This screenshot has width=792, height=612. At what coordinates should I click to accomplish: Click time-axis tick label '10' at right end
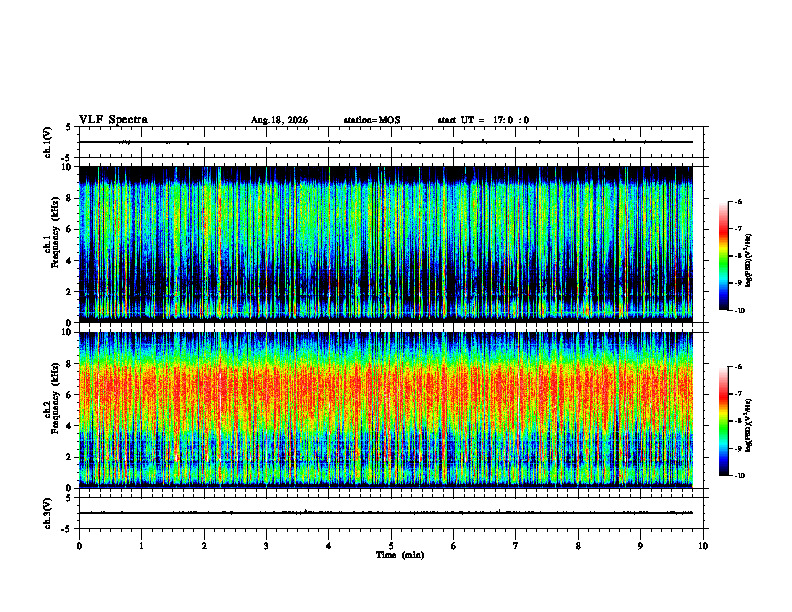703,546
